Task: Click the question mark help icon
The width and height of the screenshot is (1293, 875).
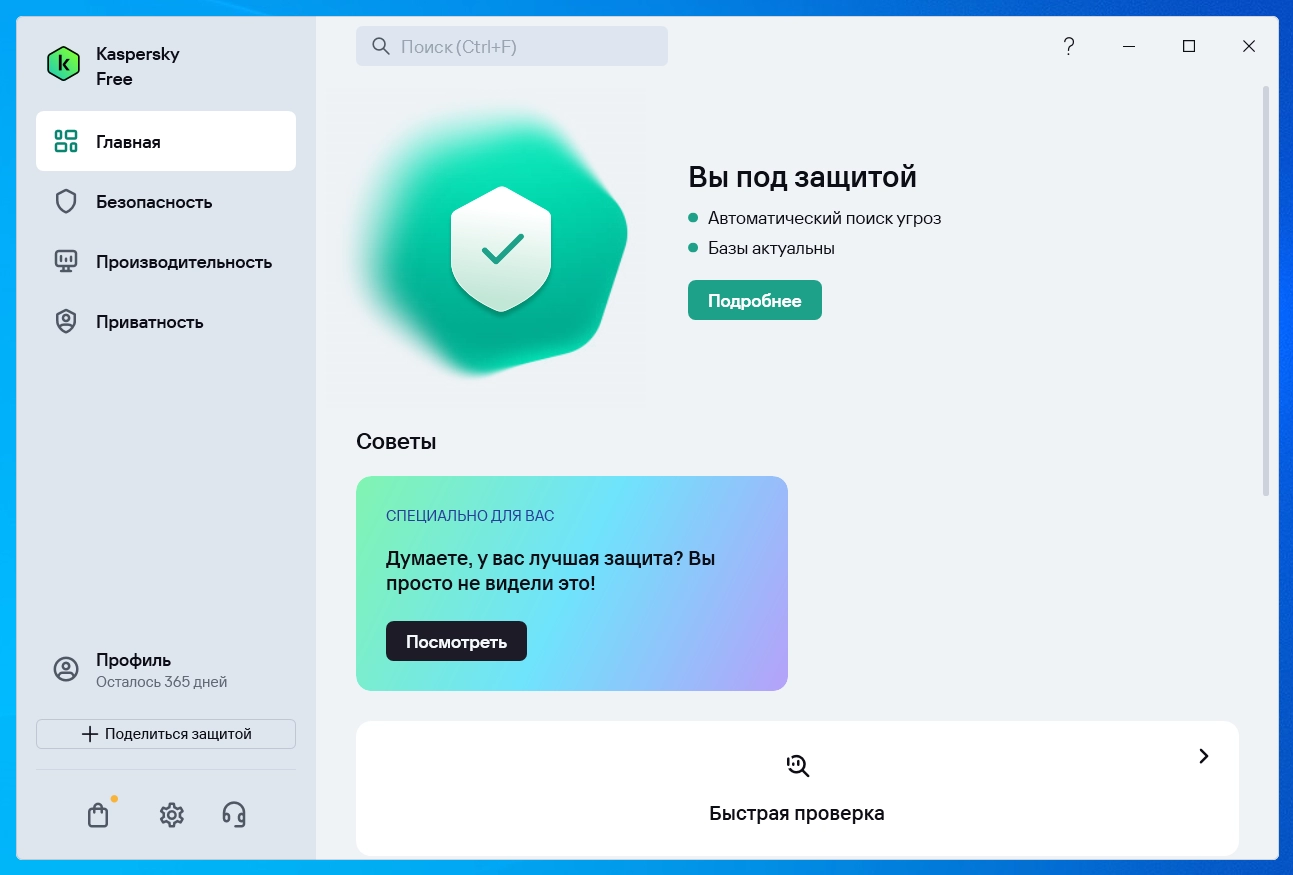Action: 1069,46
